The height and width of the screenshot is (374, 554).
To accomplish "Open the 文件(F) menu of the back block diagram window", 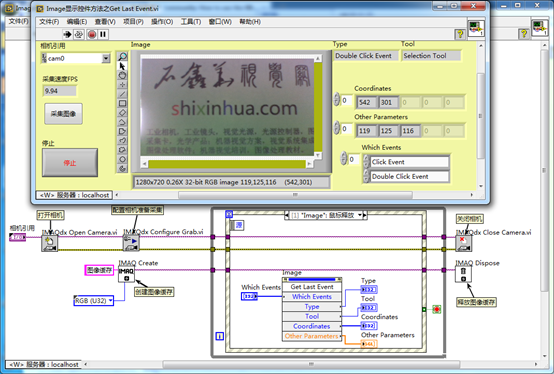I will (x=18, y=21).
